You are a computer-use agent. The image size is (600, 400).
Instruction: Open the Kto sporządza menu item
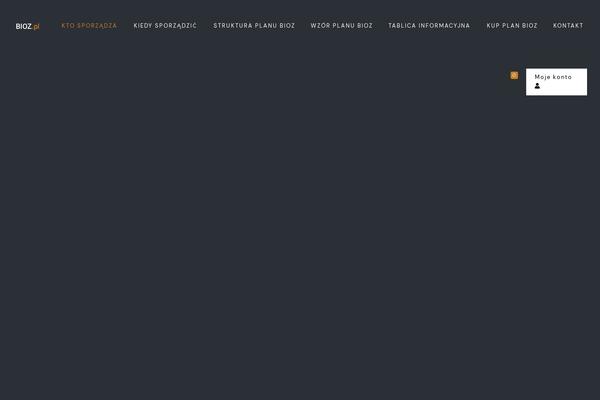(89, 26)
